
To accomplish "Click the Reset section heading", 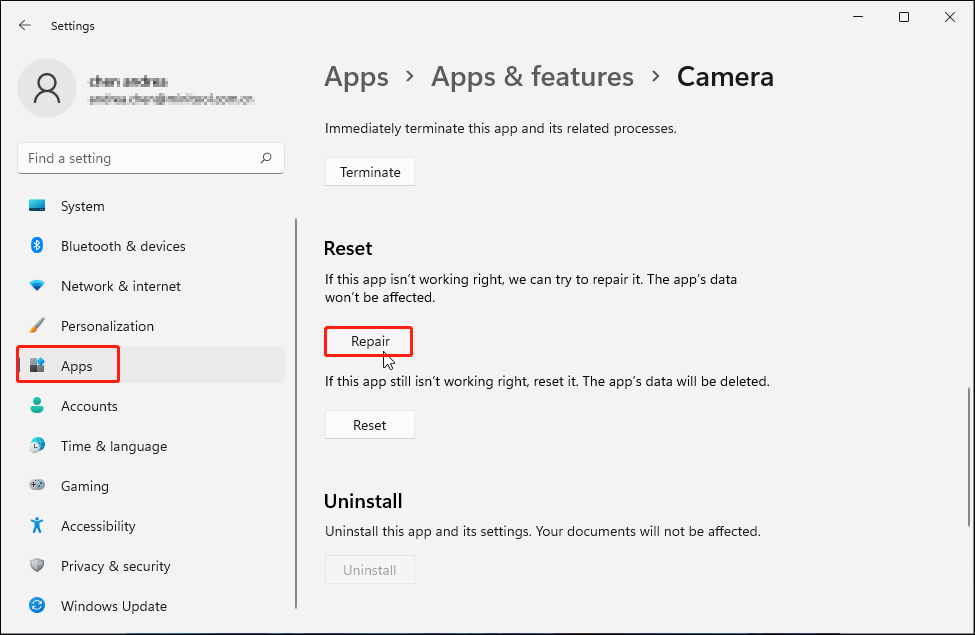I will click(348, 249).
